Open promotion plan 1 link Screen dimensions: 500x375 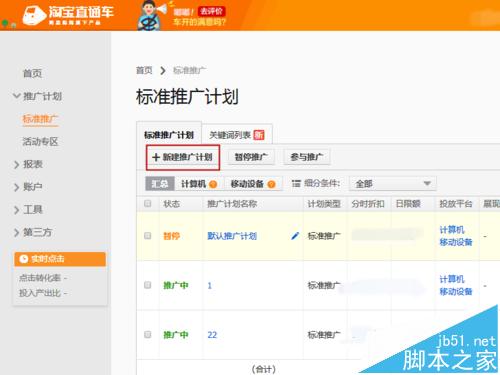point(209,286)
